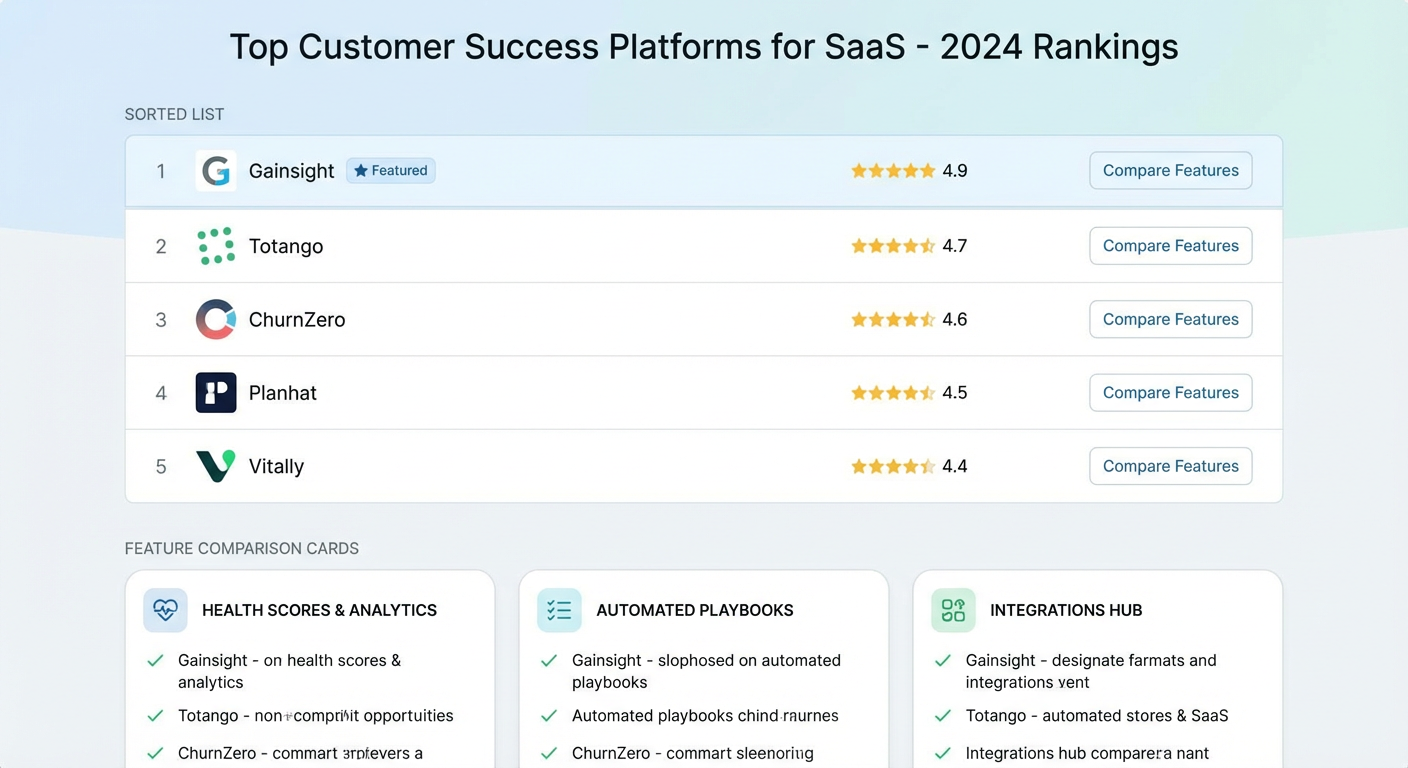Click the ChurnZero circular logo

coord(216,320)
